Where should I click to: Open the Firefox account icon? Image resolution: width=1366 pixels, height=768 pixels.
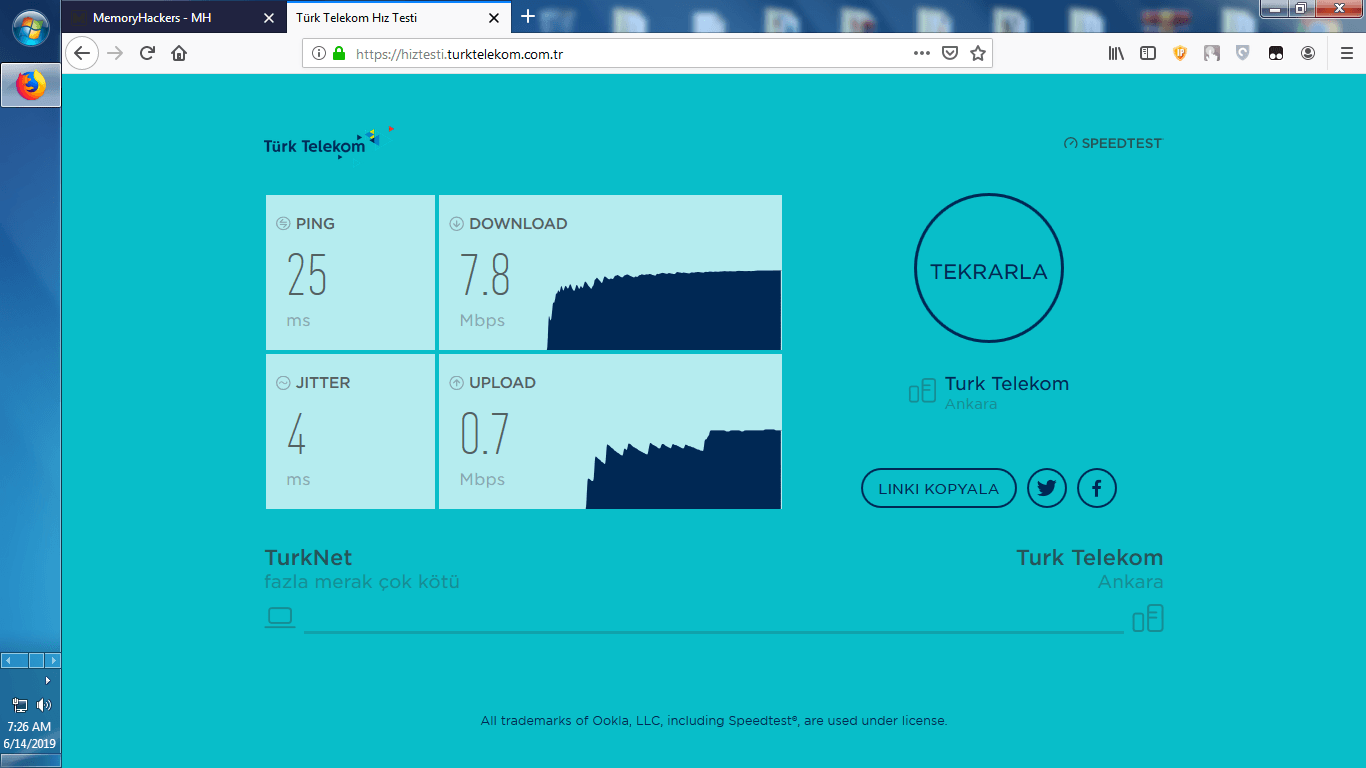coord(1308,54)
